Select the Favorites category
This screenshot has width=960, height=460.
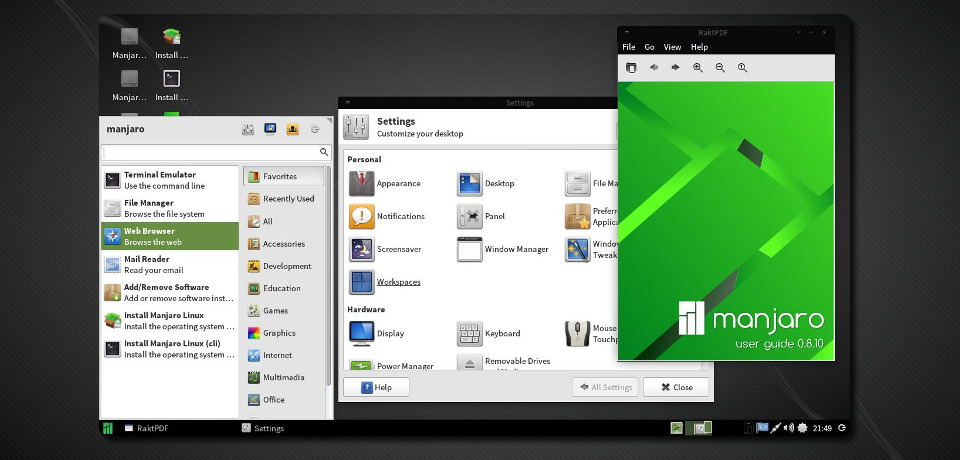click(x=283, y=176)
